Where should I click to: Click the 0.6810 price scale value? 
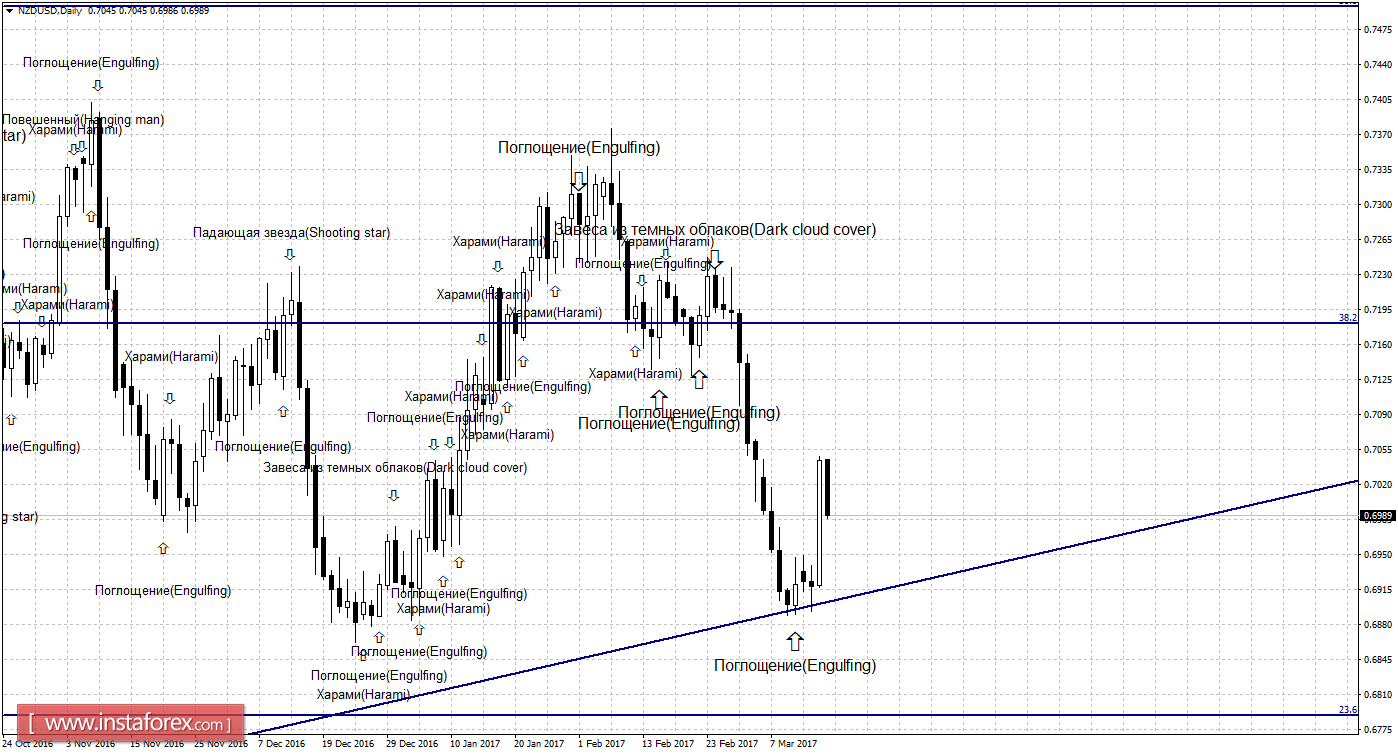coord(1379,694)
